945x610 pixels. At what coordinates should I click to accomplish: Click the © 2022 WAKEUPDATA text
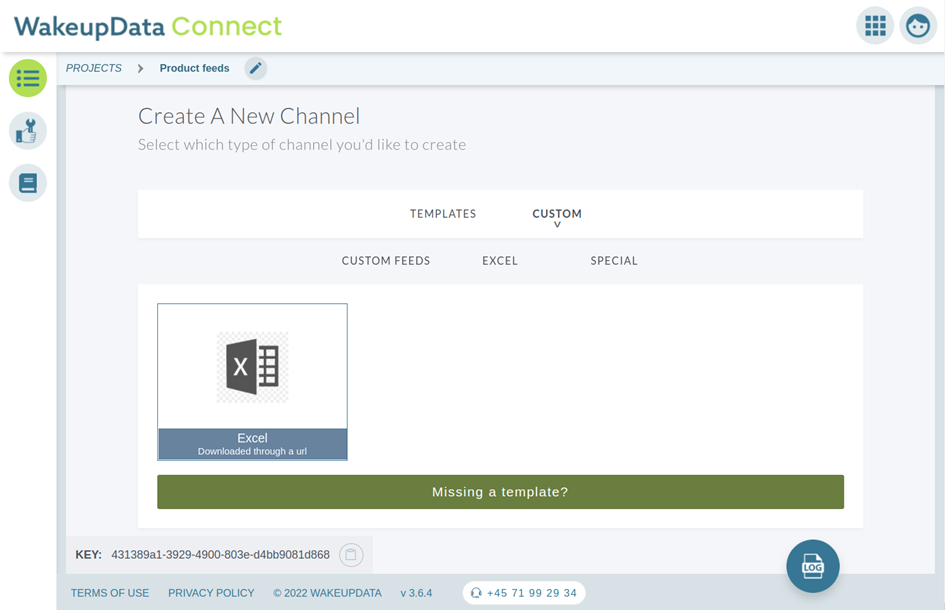coord(327,593)
